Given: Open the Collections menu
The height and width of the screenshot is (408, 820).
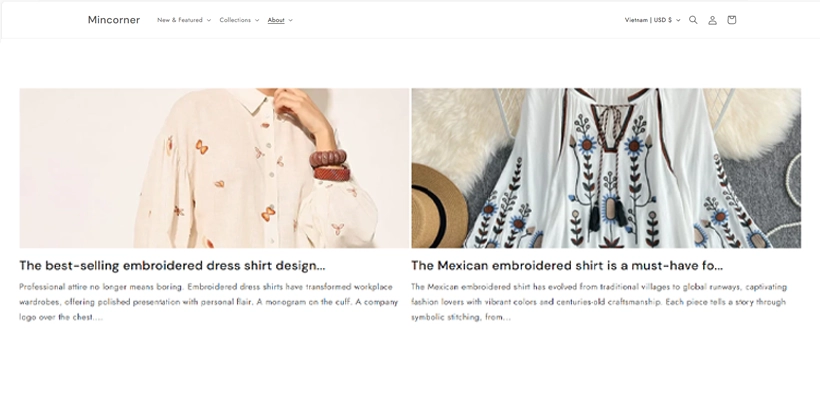Looking at the screenshot, I should point(235,20).
